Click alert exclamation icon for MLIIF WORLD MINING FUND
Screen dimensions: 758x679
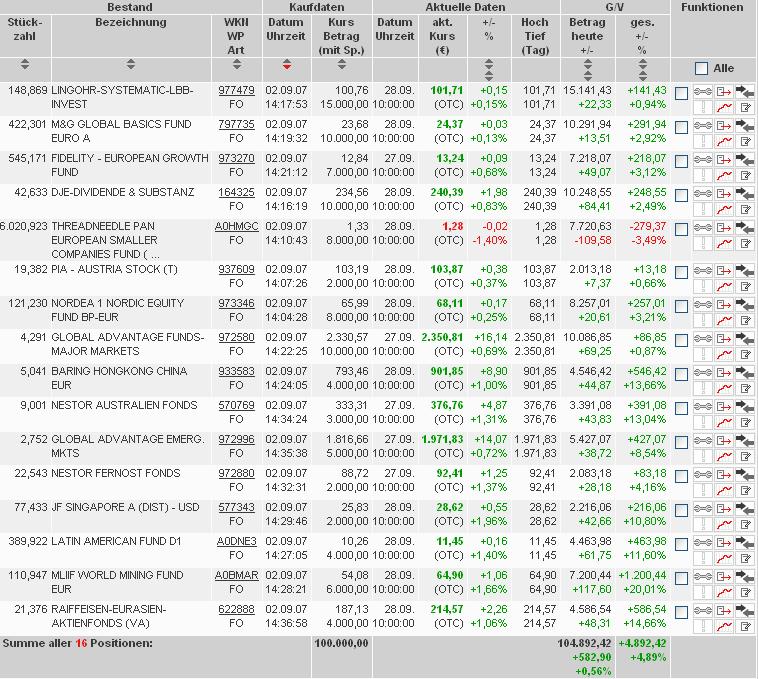click(702, 592)
